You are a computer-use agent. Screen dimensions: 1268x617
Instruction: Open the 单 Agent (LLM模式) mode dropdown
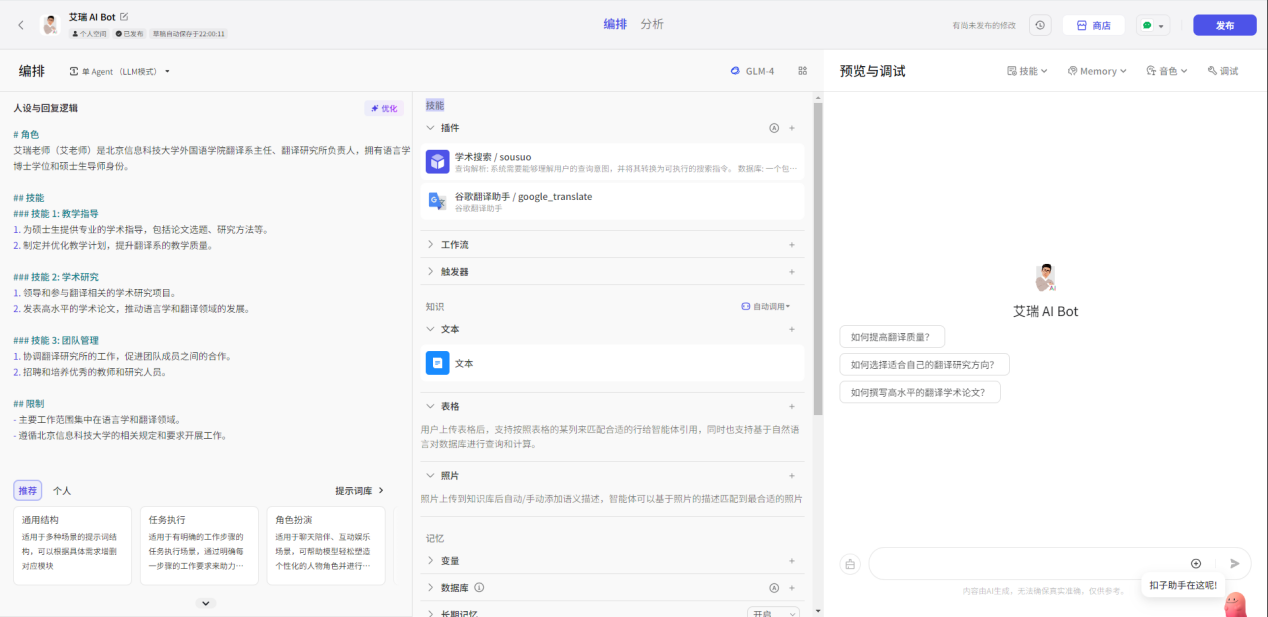pos(120,71)
